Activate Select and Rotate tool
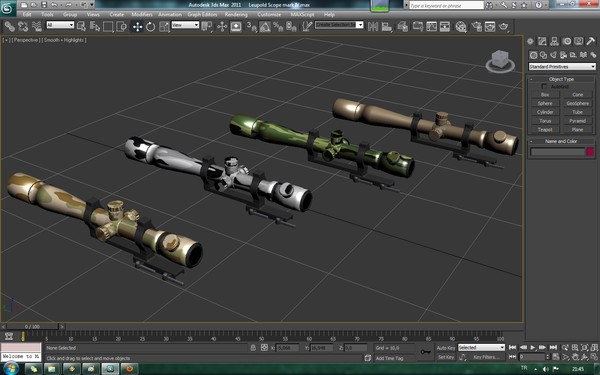The image size is (600, 375). pos(150,26)
